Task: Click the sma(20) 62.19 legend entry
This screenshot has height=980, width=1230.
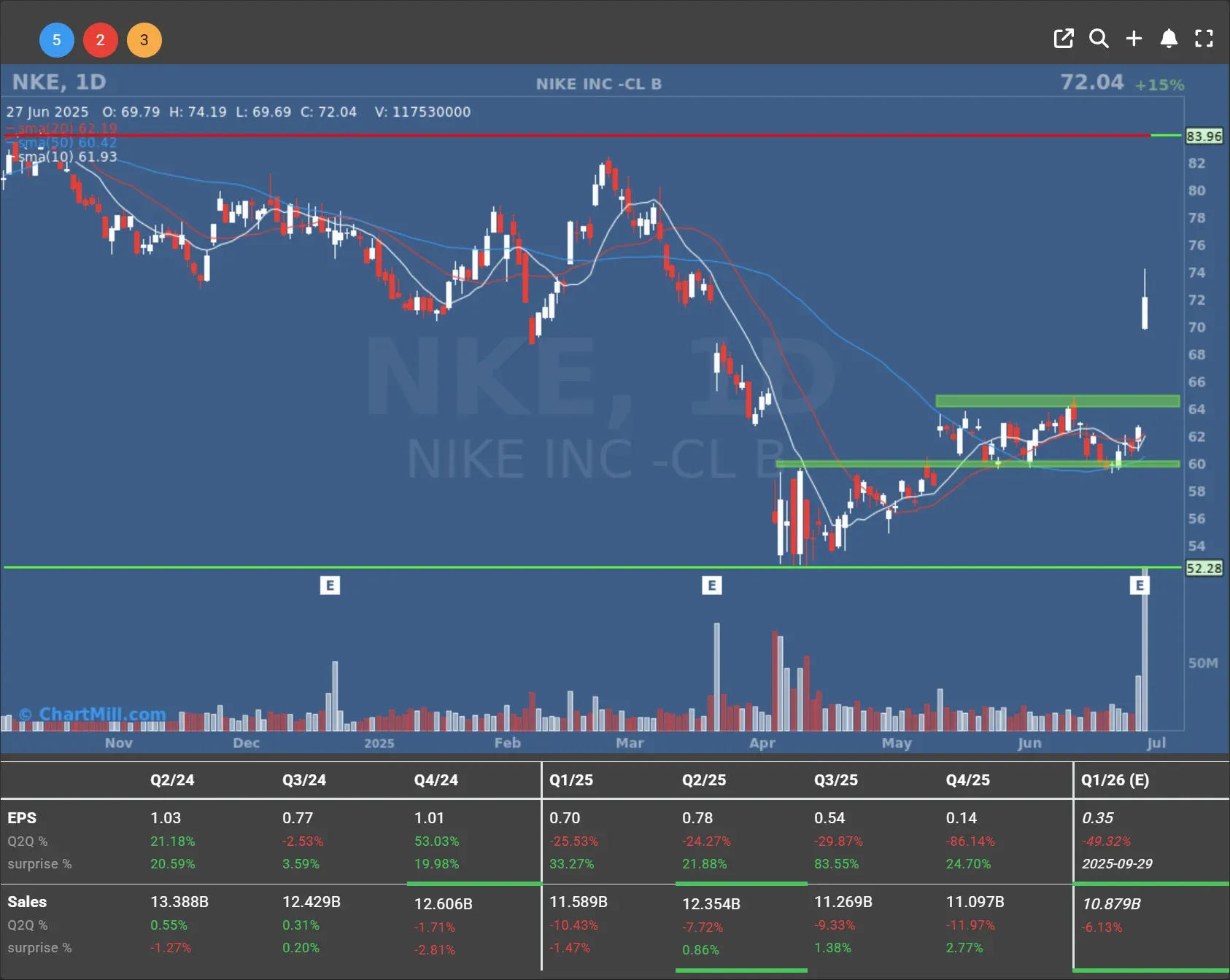Action: point(61,128)
